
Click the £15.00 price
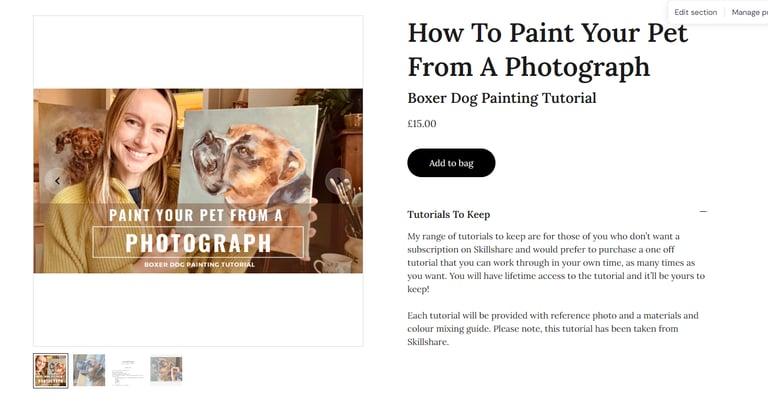422,124
